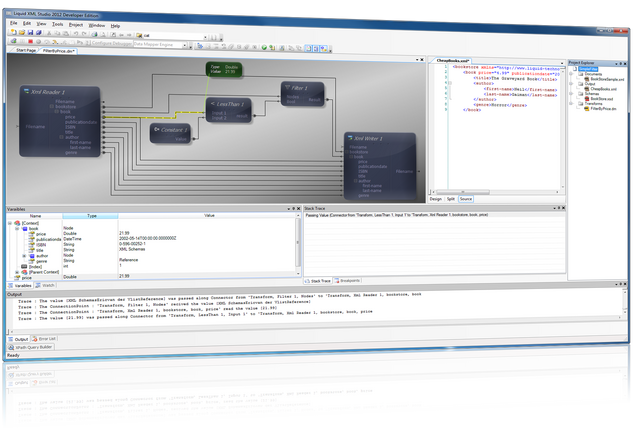640x445 pixels.
Task: Click the Xml Writer 1 node icon
Action: [x=350, y=138]
